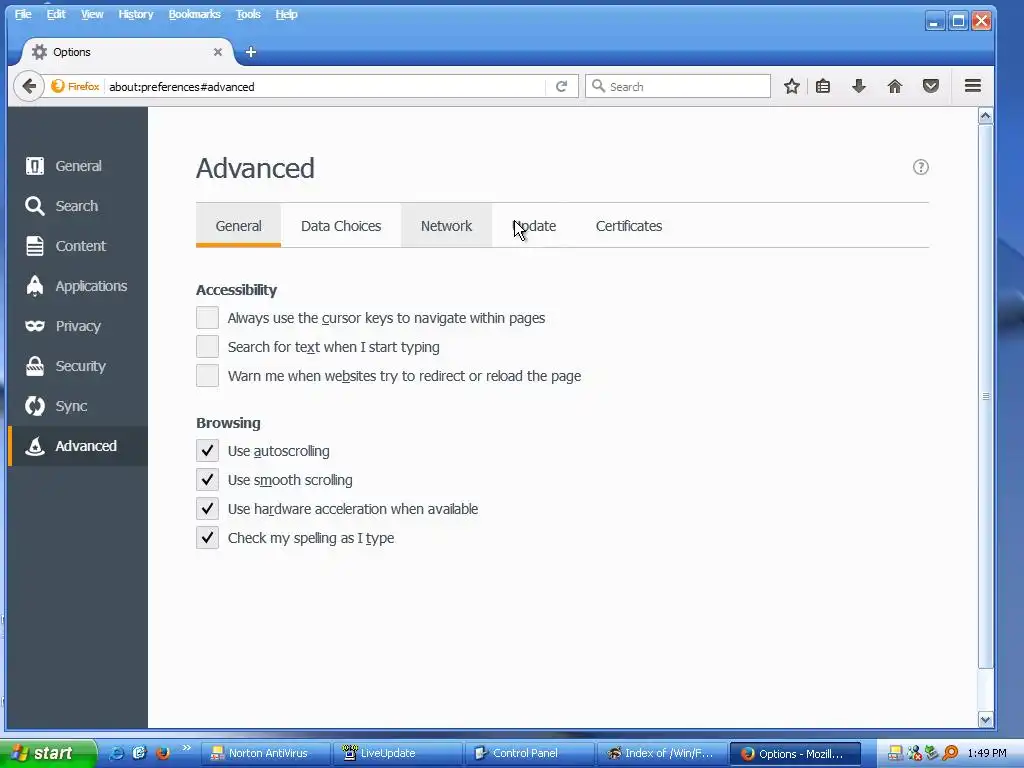Open the Downloads arrow icon
The image size is (1024, 768).
(859, 86)
